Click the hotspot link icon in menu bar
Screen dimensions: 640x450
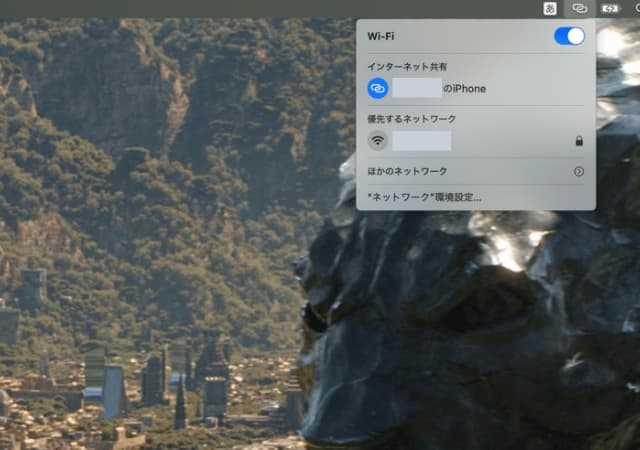point(579,8)
